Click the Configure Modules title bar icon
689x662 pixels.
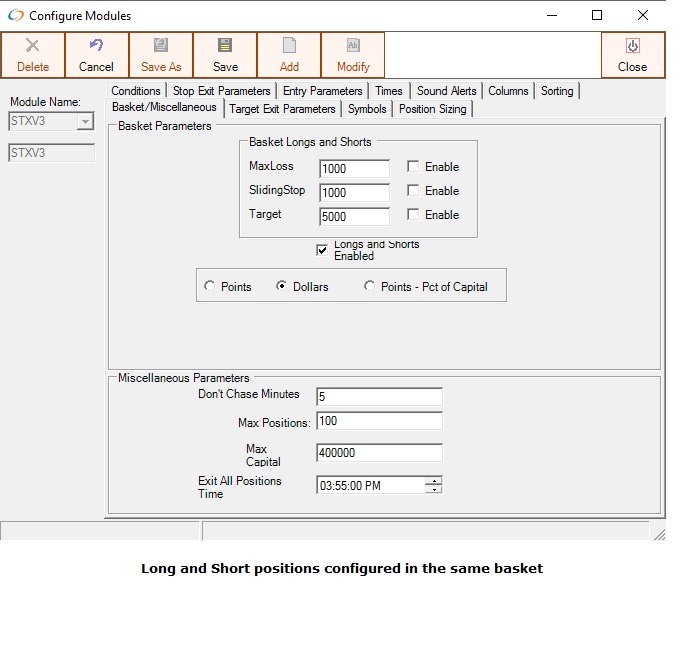[x=15, y=15]
